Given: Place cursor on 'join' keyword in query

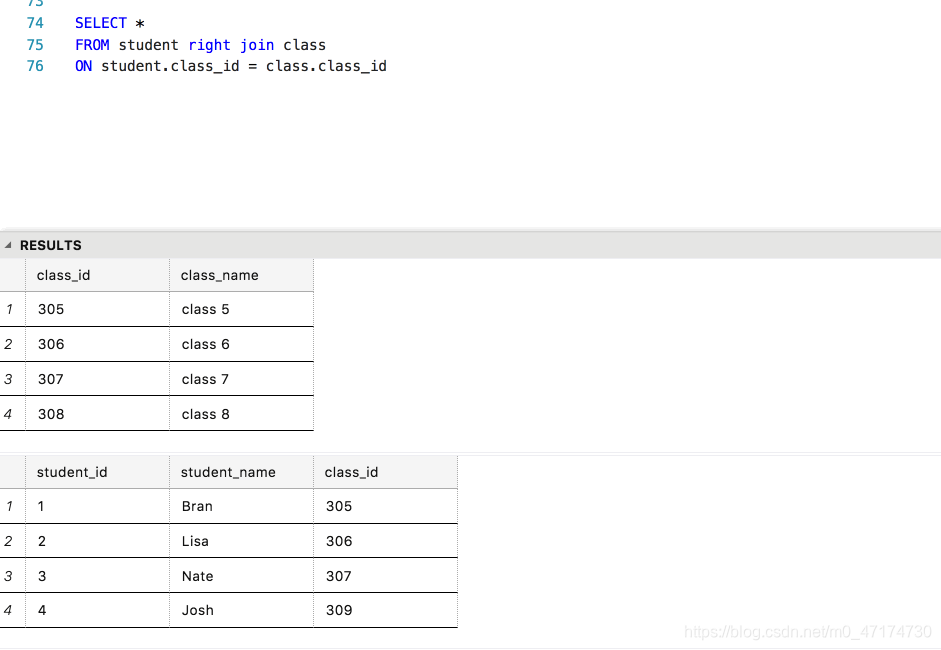Looking at the screenshot, I should [257, 46].
